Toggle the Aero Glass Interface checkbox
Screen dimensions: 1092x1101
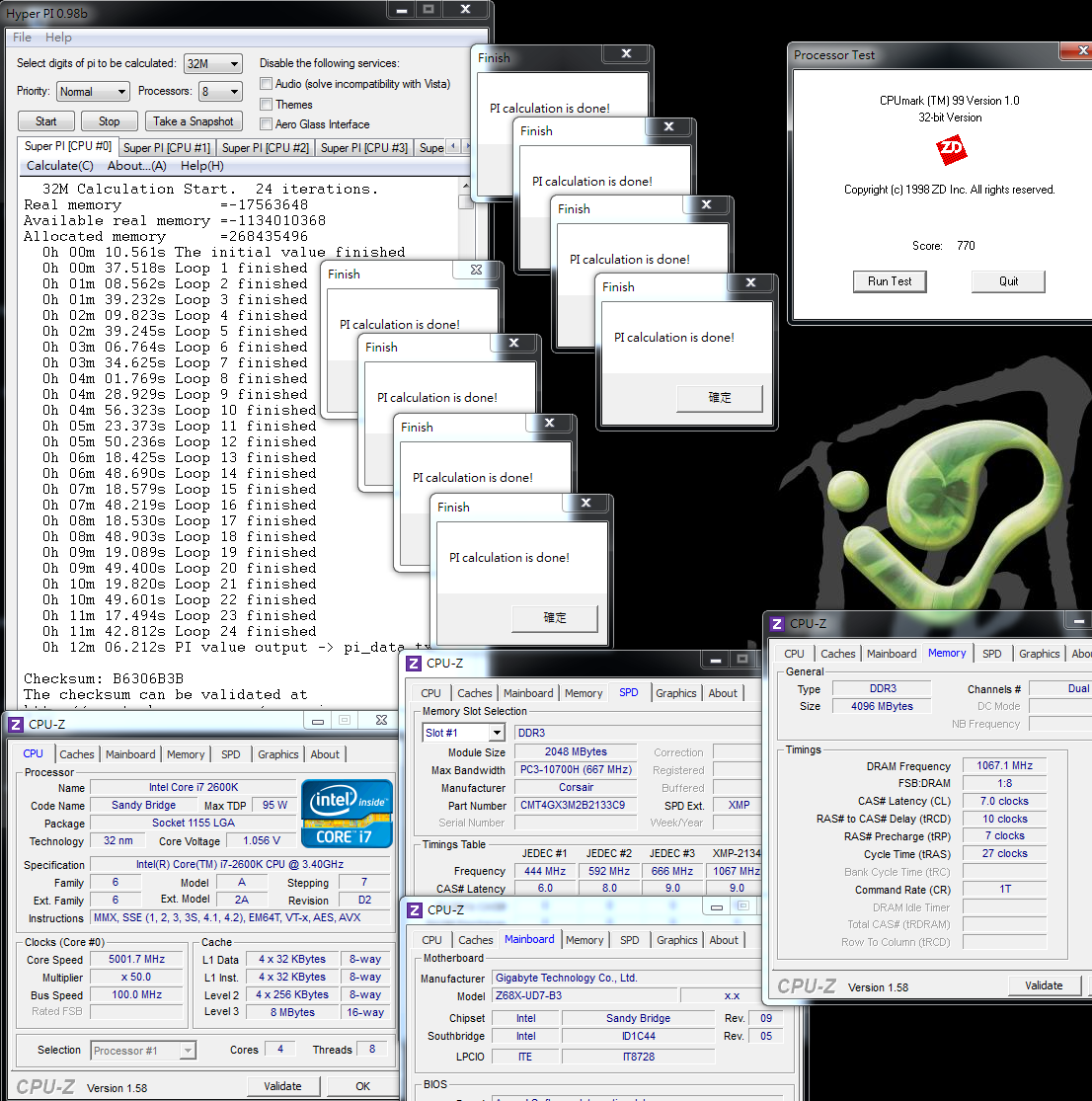(x=266, y=124)
